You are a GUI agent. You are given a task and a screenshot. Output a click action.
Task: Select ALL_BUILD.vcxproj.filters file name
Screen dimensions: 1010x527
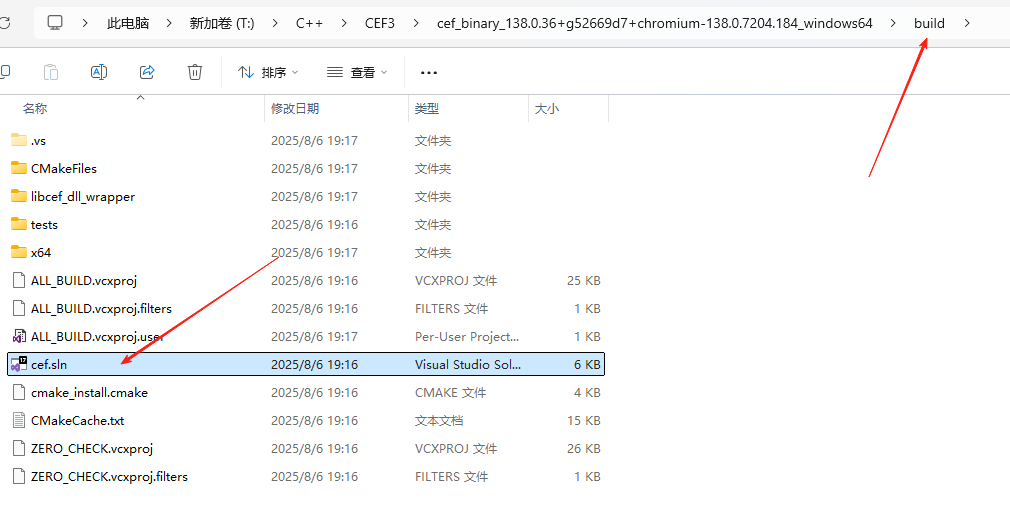click(x=101, y=309)
